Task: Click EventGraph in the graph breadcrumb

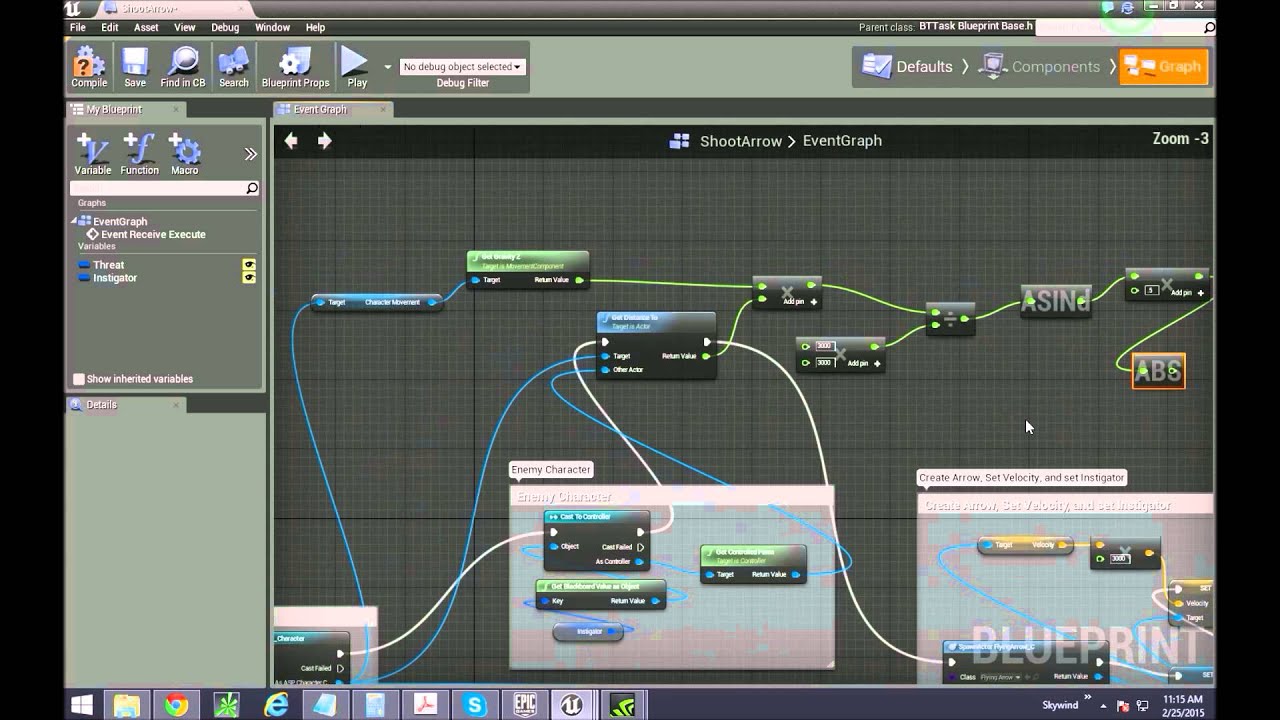Action: tap(842, 141)
